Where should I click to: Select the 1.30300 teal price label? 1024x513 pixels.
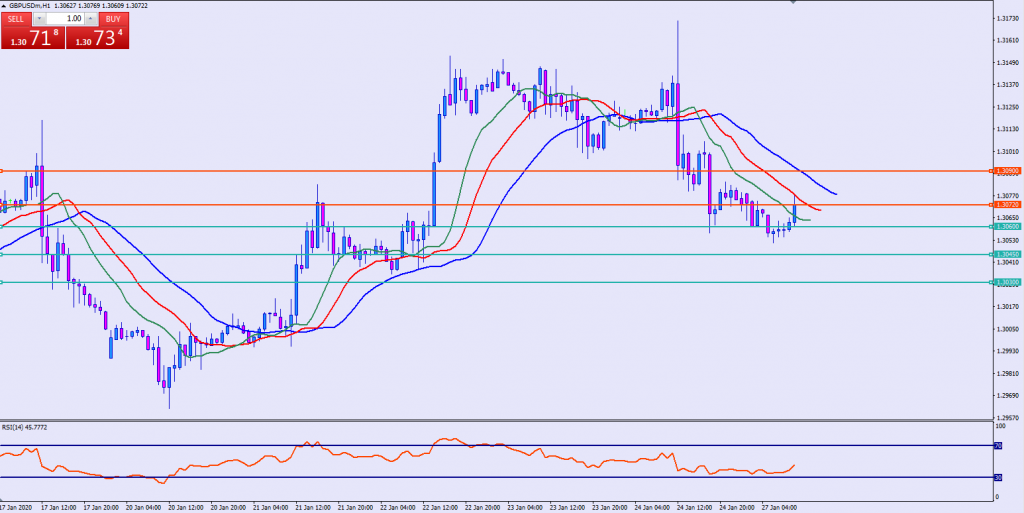pyautogui.click(x=1007, y=282)
